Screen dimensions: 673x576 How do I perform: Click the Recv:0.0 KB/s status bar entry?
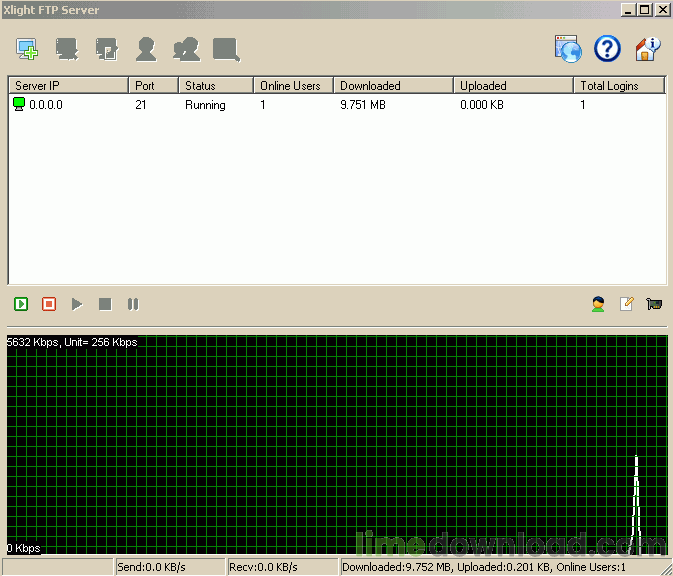click(282, 567)
